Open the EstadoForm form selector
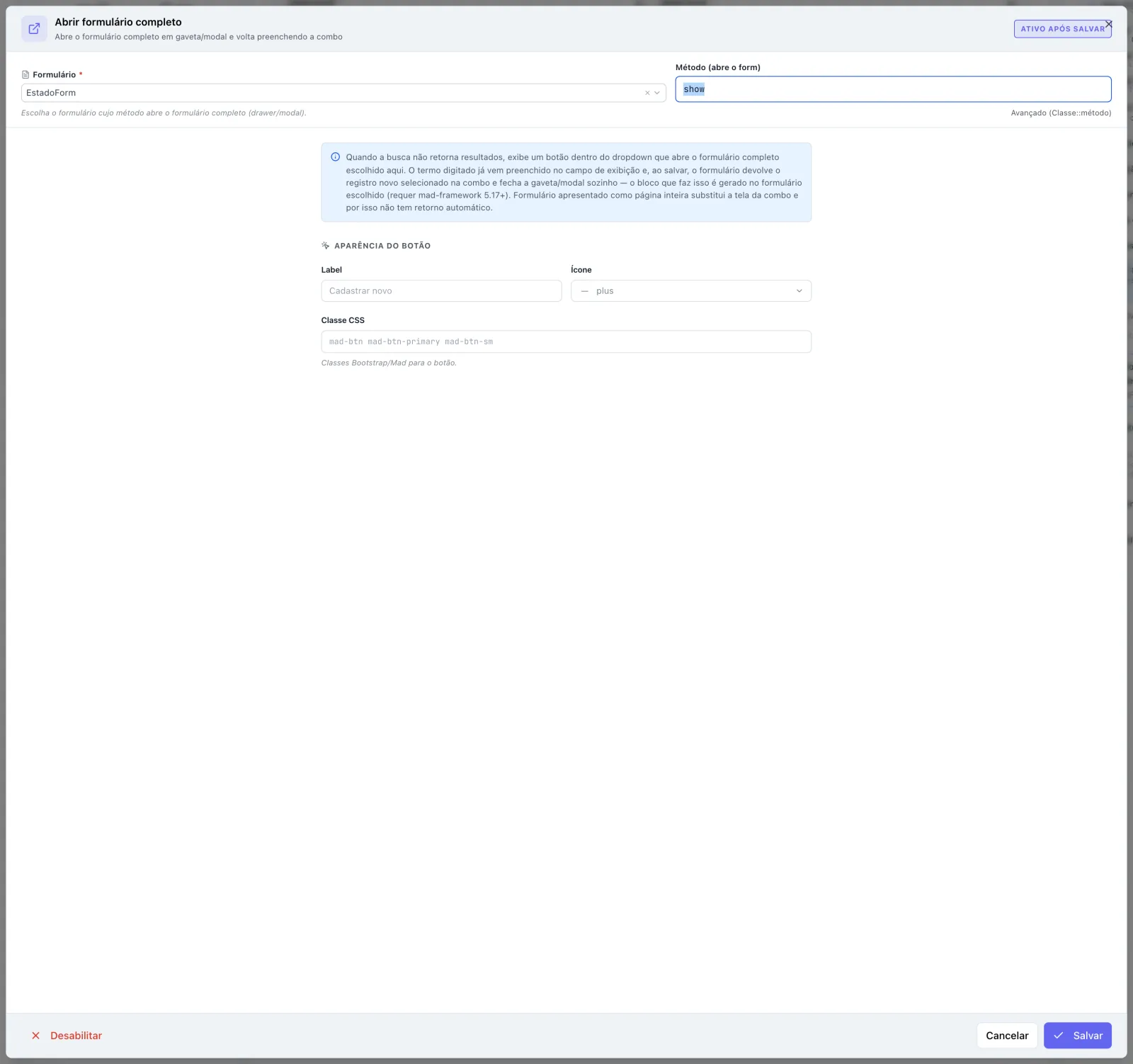Image resolution: width=1133 pixels, height=1064 pixels. (343, 93)
